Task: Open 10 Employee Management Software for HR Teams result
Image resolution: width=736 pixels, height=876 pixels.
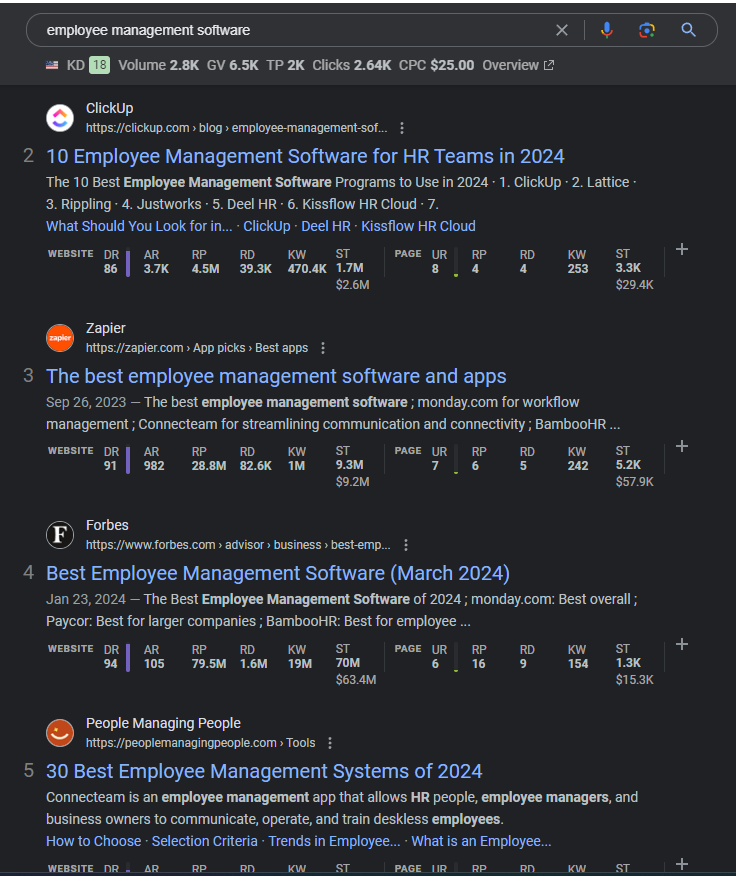Action: coord(305,156)
